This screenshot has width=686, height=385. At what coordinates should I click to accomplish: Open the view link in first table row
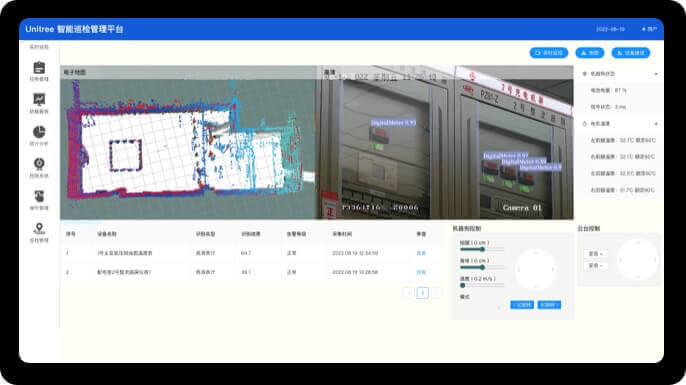tap(421, 253)
